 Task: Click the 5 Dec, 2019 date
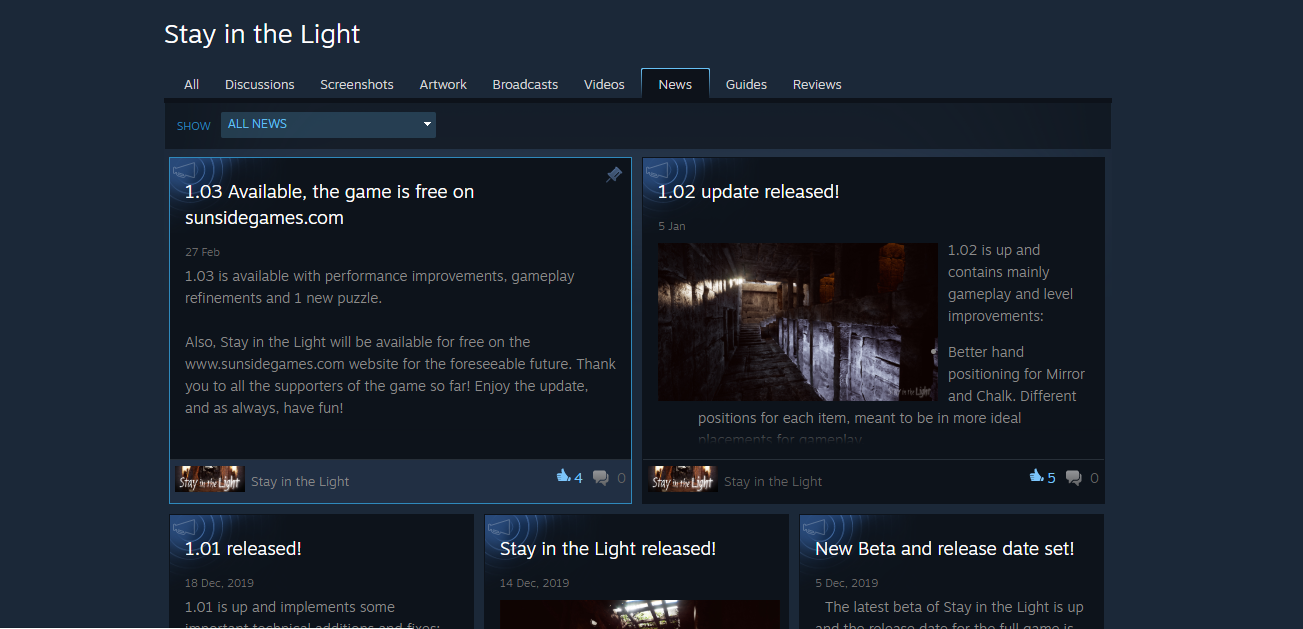(x=846, y=583)
